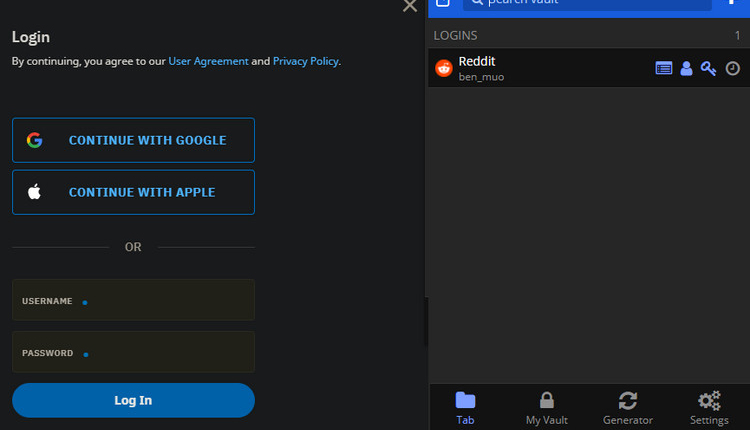Focus the Password input field
750x430 pixels.
pyautogui.click(x=133, y=352)
